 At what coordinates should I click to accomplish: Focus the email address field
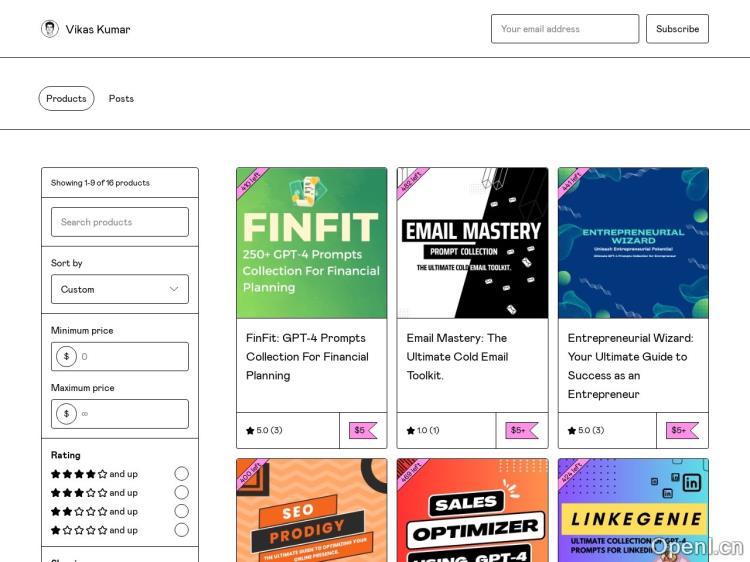564,29
